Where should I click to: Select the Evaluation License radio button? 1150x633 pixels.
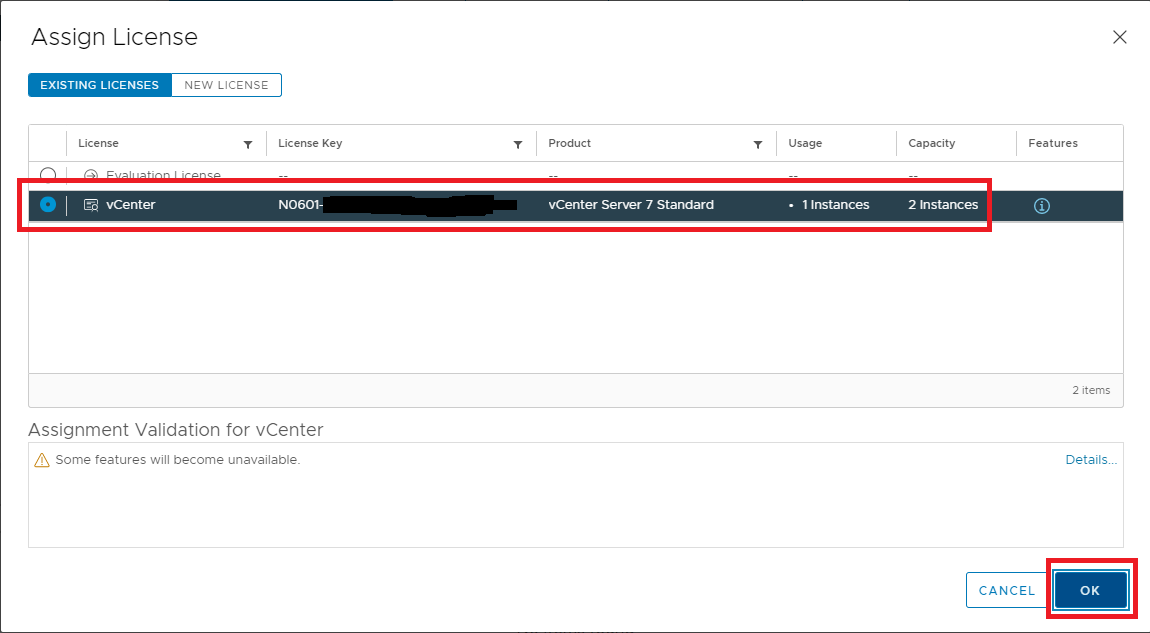click(x=48, y=174)
